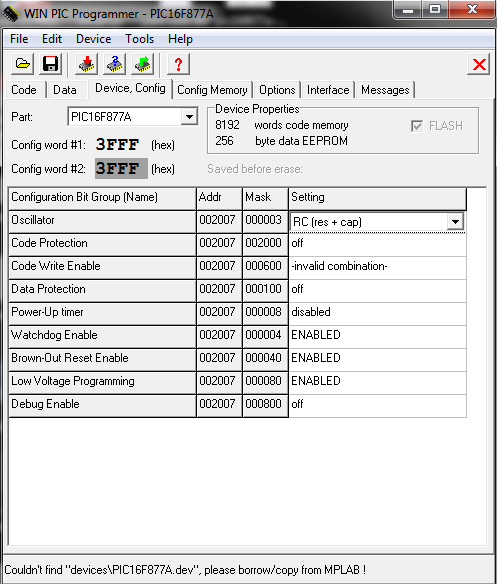Click the Code Protection row name
The width and height of the screenshot is (497, 584).
[x=102, y=244]
